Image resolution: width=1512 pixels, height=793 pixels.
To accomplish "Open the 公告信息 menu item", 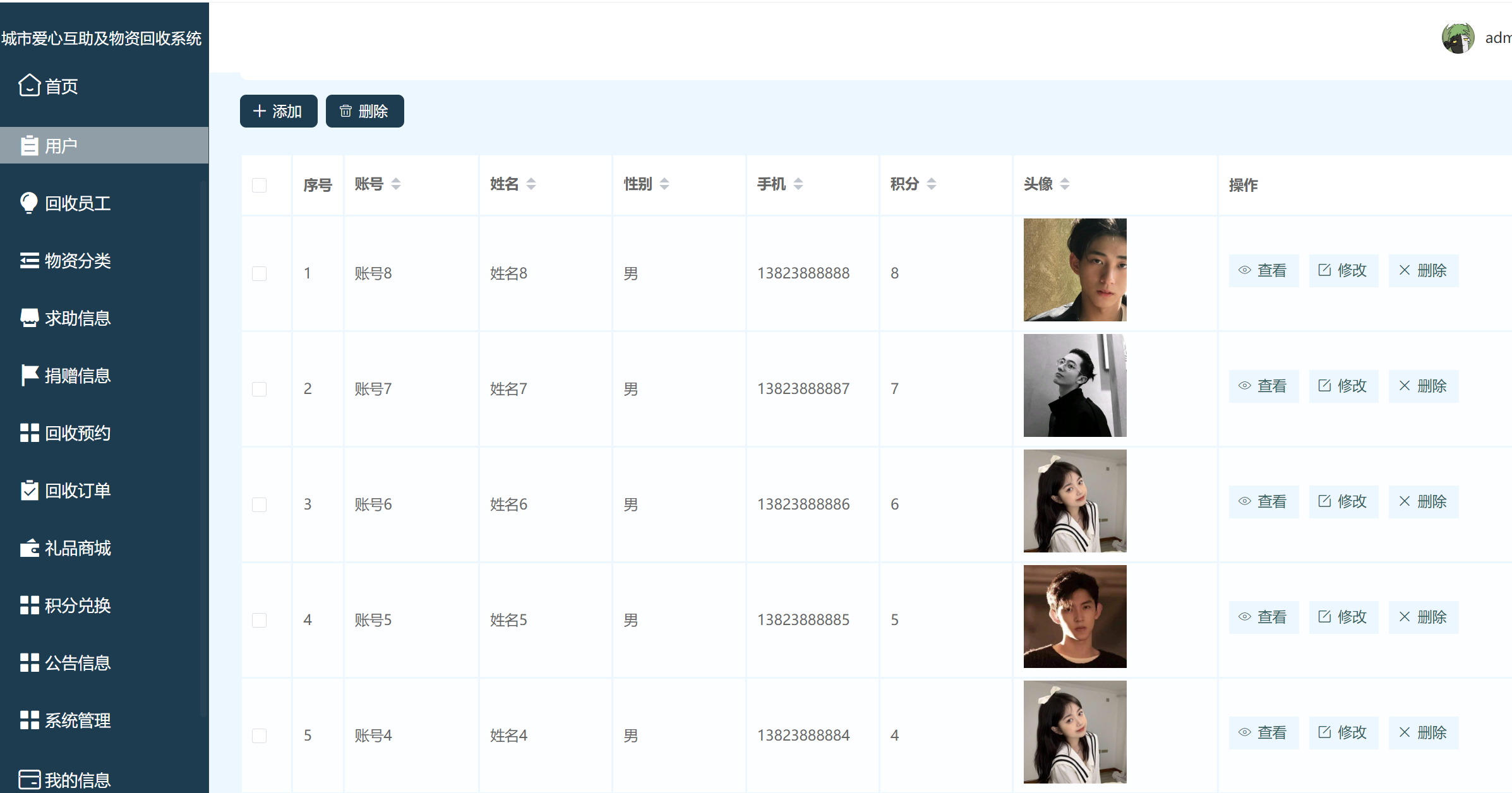I will (x=77, y=663).
